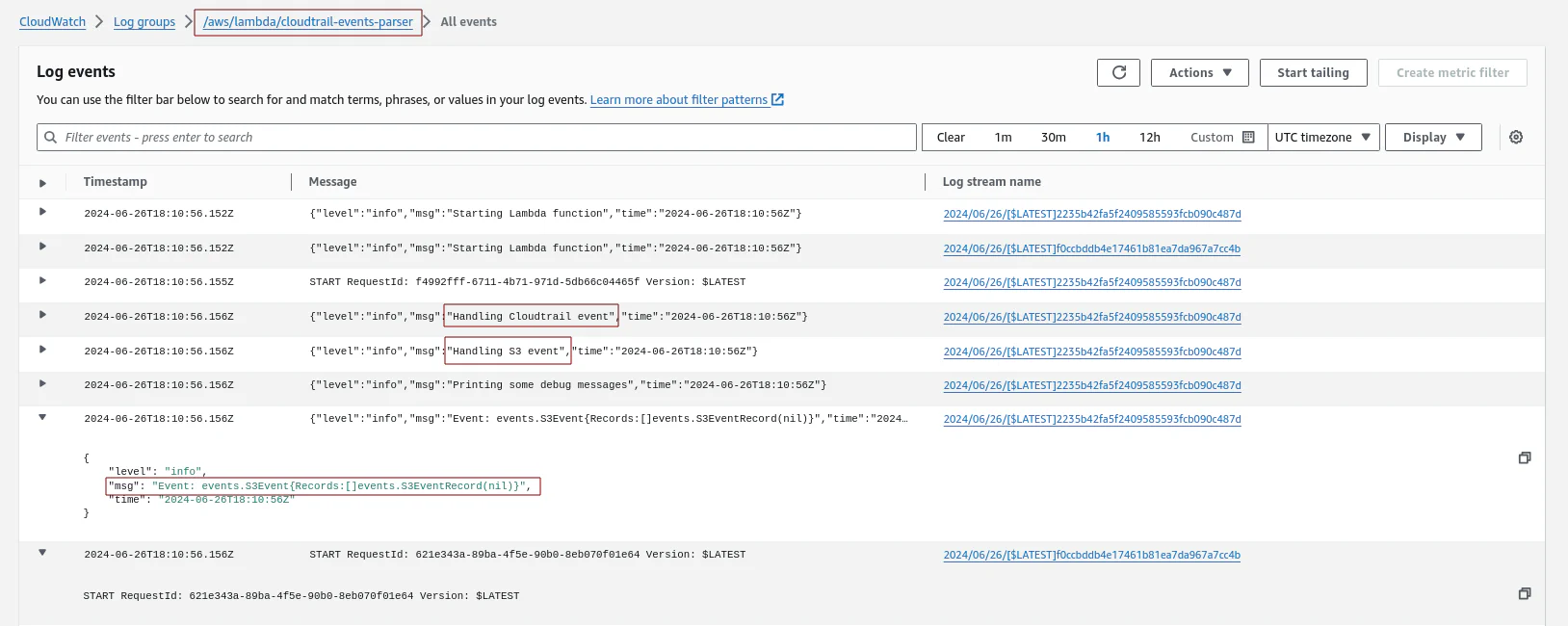Copy the expanded S3Event JSON message
1568x626 pixels.
click(x=1525, y=458)
